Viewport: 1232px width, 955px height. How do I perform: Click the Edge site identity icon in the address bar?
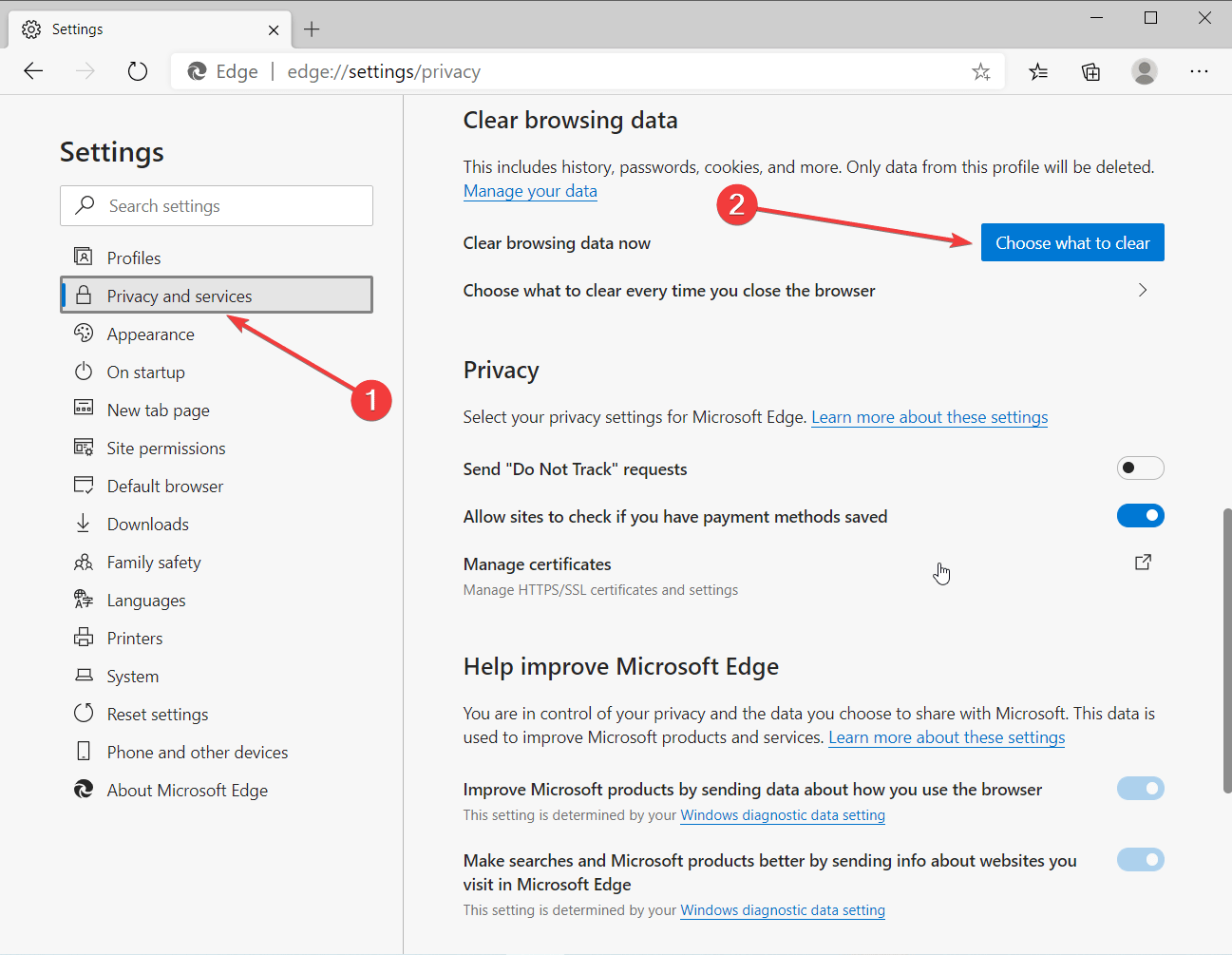[x=198, y=71]
